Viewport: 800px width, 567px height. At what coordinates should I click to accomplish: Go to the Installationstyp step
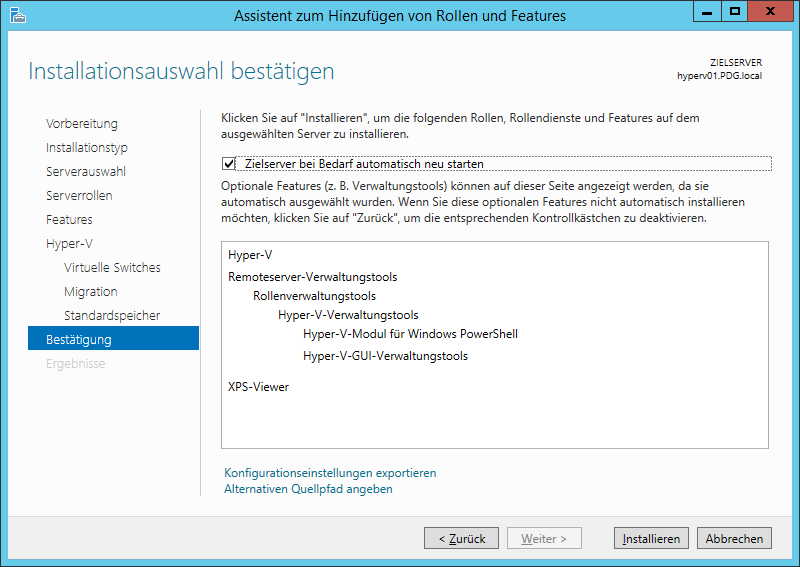pyautogui.click(x=87, y=148)
